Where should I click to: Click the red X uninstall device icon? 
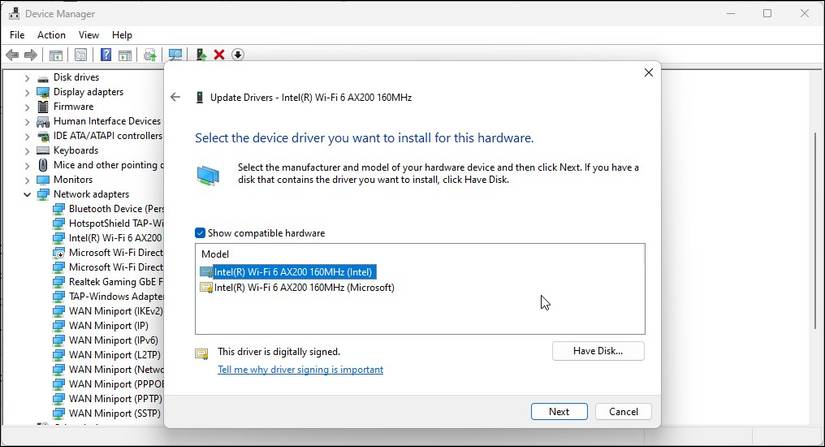[x=219, y=55]
